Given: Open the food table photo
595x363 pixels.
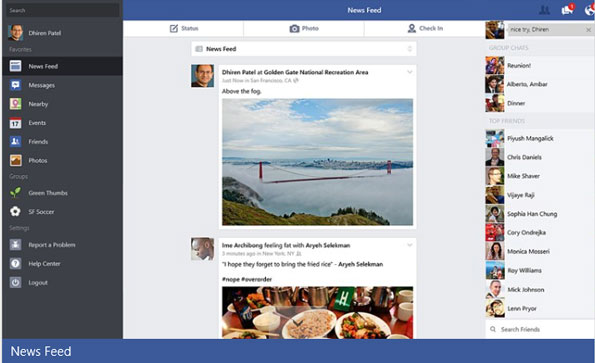Looking at the screenshot, I should tap(317, 313).
